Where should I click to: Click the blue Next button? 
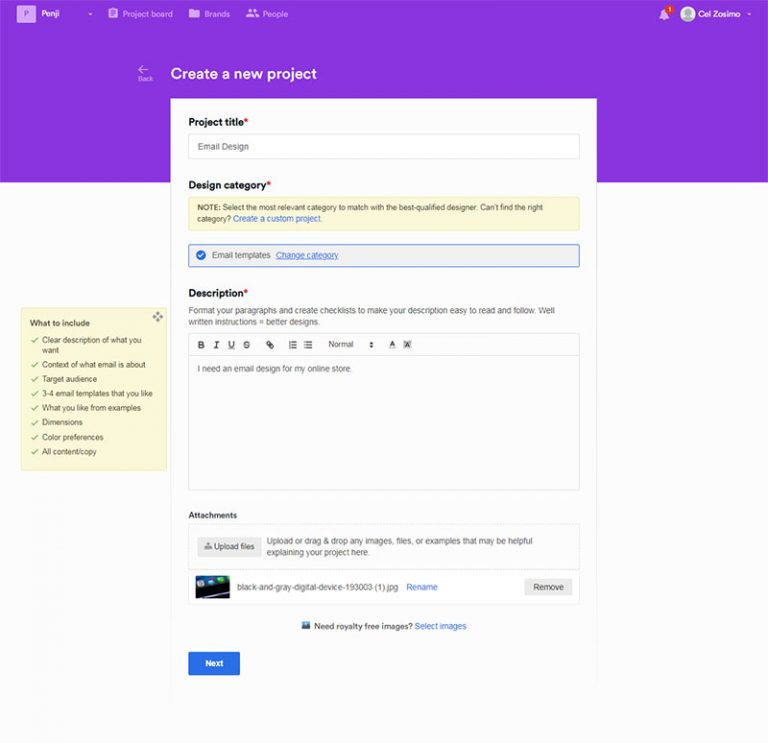[214, 663]
